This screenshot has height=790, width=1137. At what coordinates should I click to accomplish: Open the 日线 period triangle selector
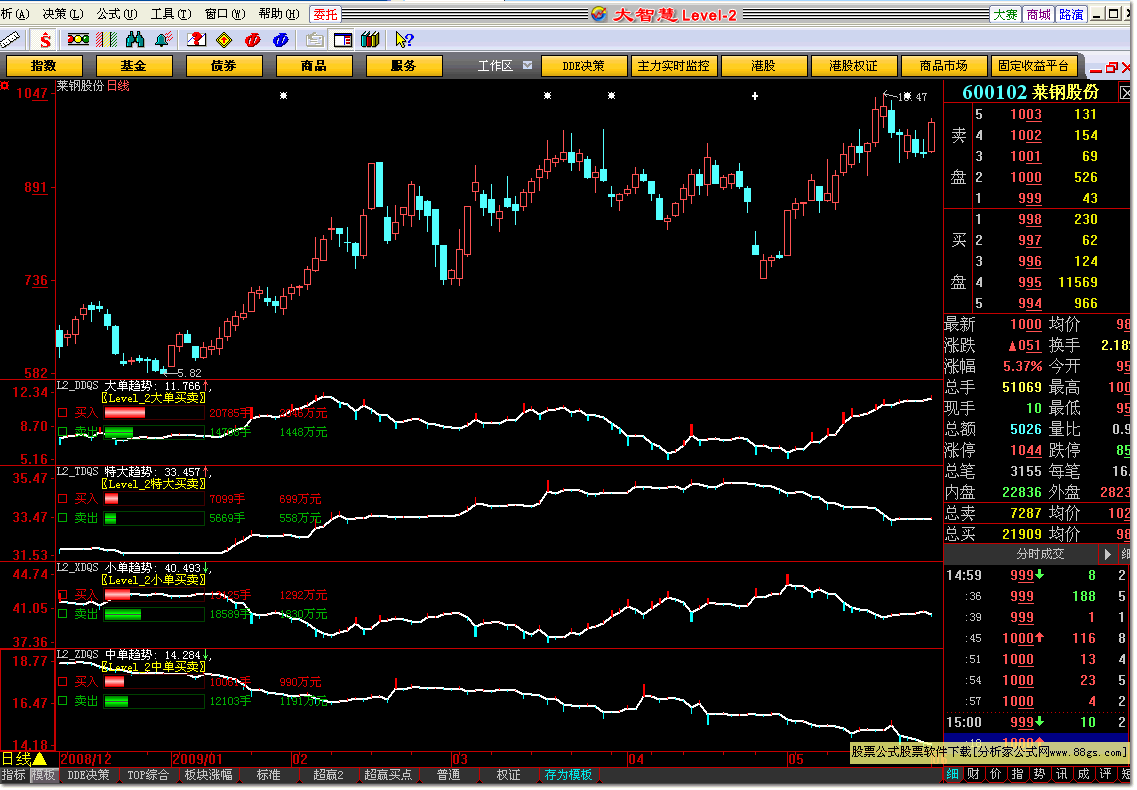pyautogui.click(x=40, y=759)
